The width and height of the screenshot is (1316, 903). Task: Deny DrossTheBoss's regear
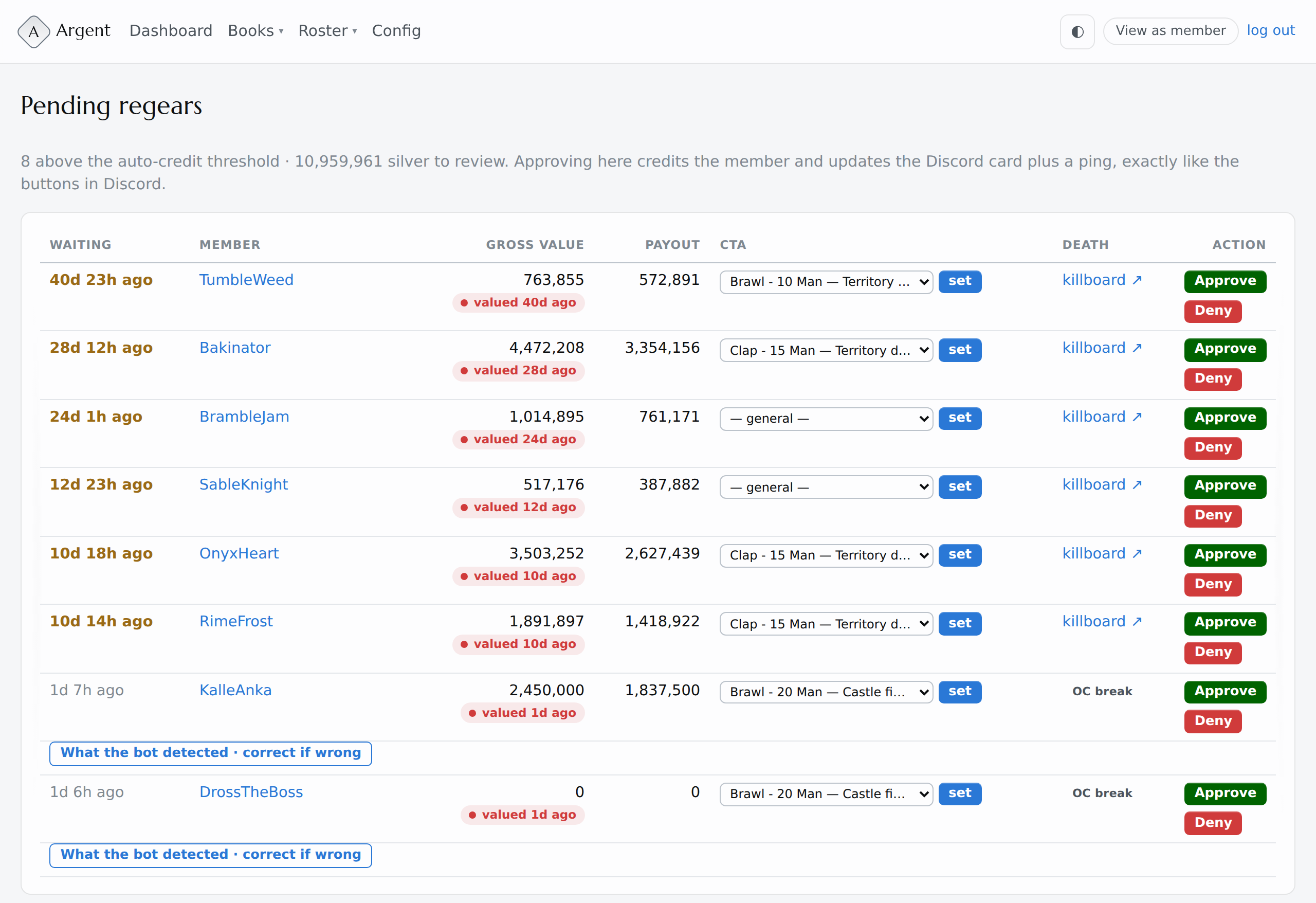coord(1213,824)
